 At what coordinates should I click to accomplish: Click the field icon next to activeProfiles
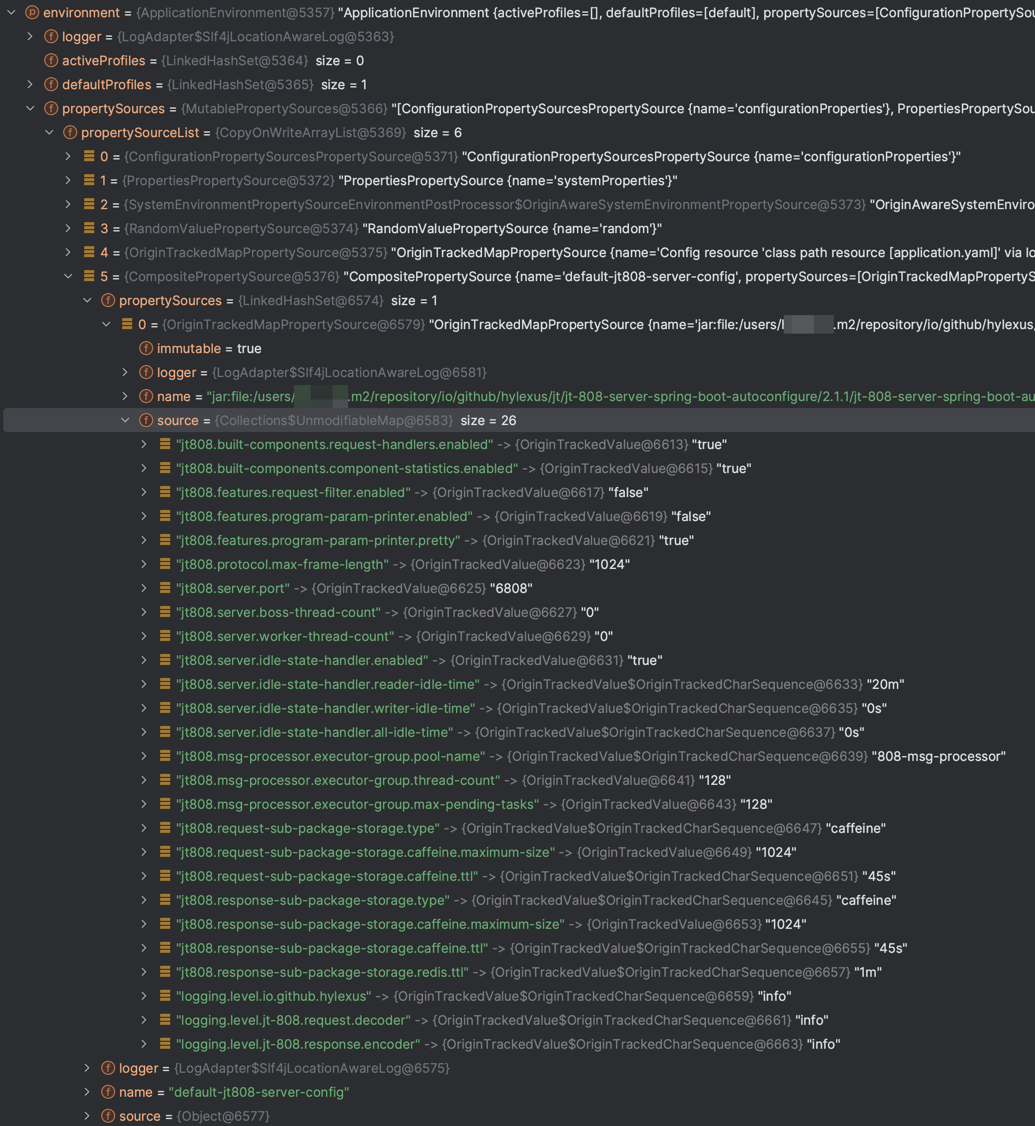click(x=51, y=60)
